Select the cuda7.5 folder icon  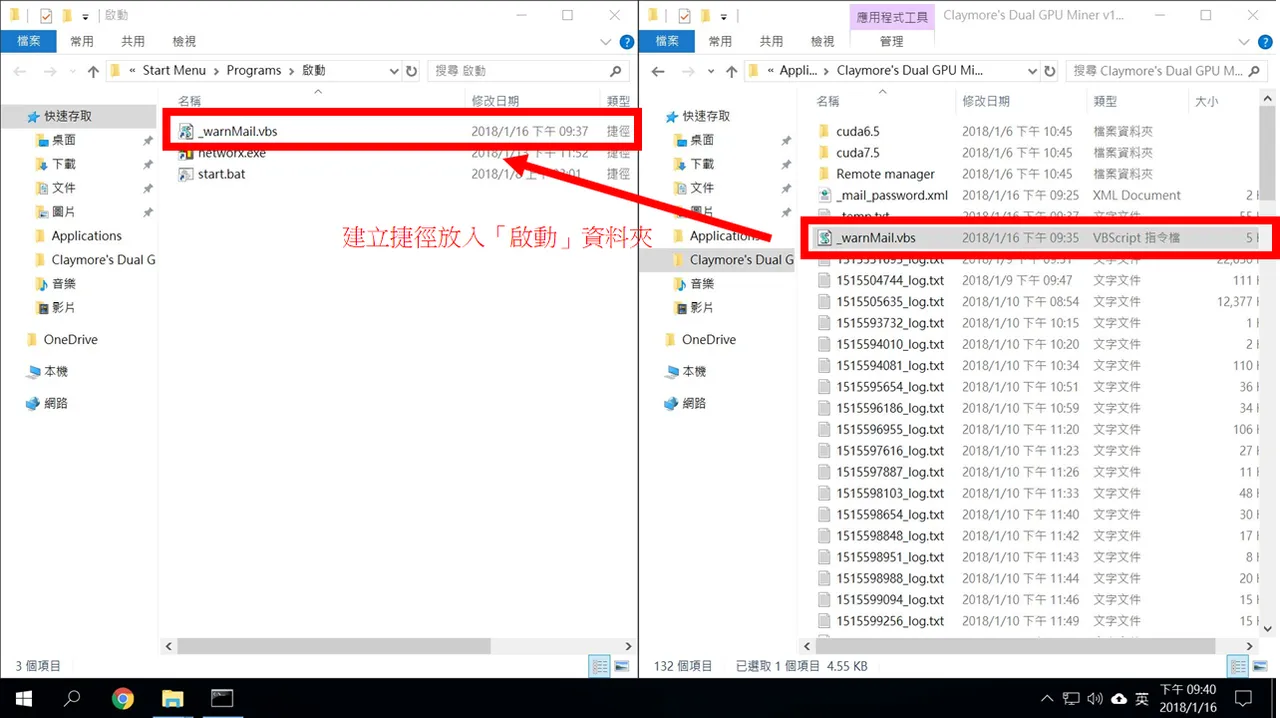pos(824,153)
